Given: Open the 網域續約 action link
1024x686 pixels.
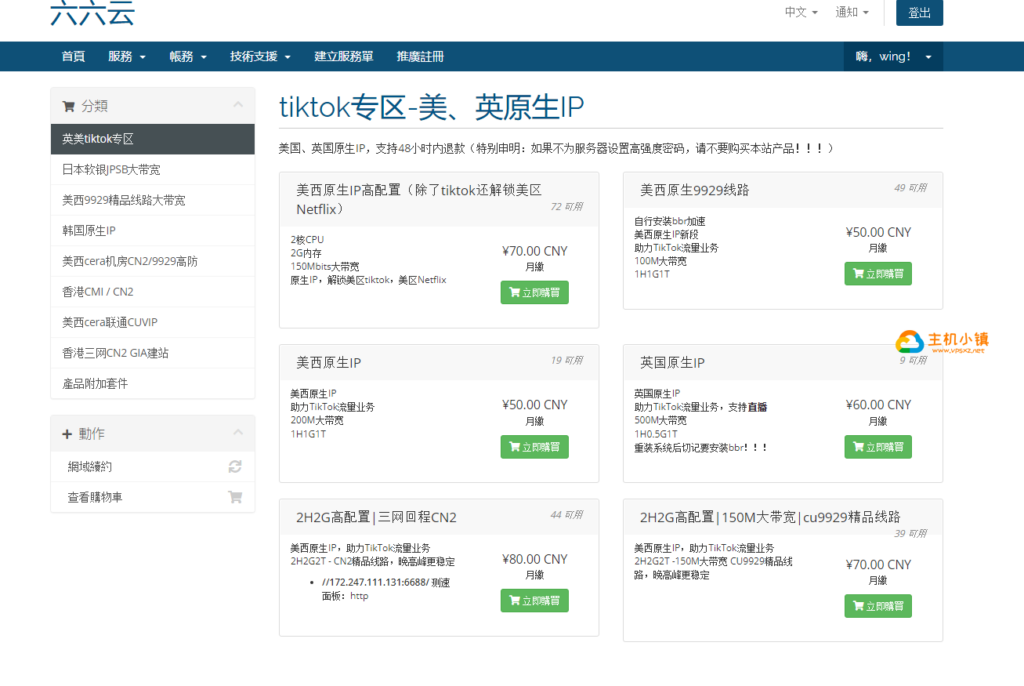Looking at the screenshot, I should [x=153, y=466].
